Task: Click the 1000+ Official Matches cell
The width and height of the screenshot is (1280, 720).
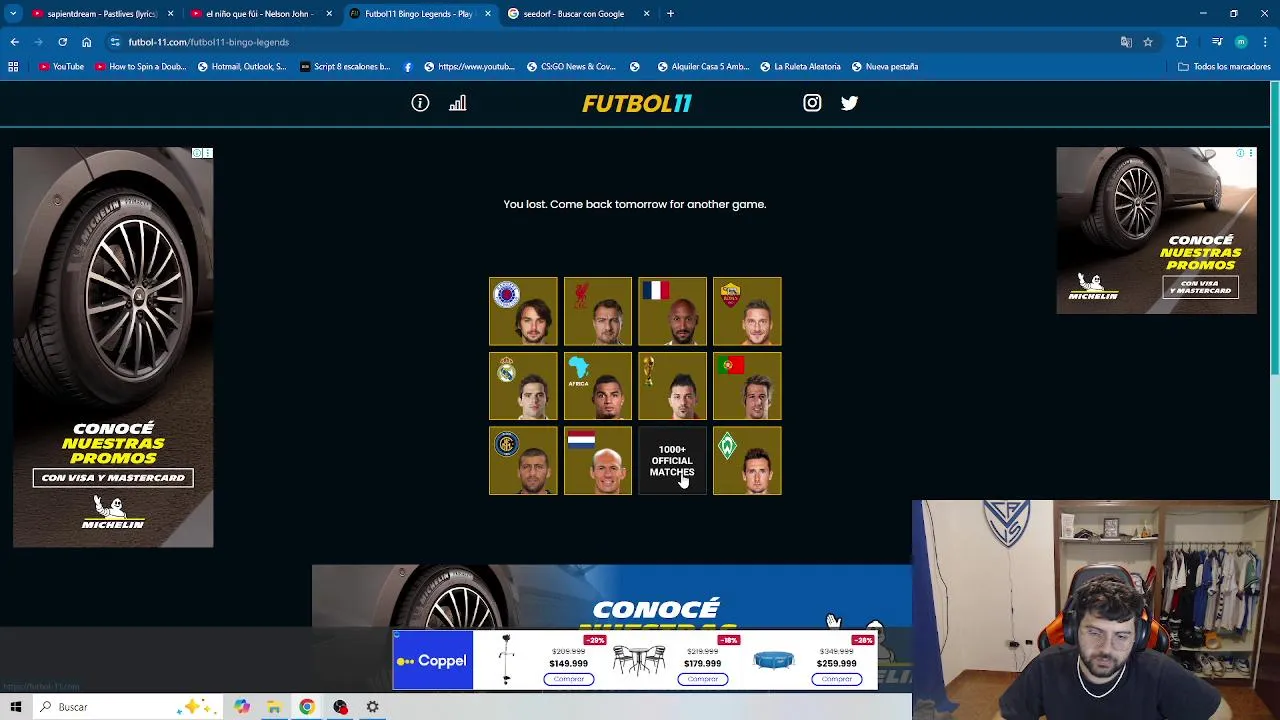Action: click(672, 461)
